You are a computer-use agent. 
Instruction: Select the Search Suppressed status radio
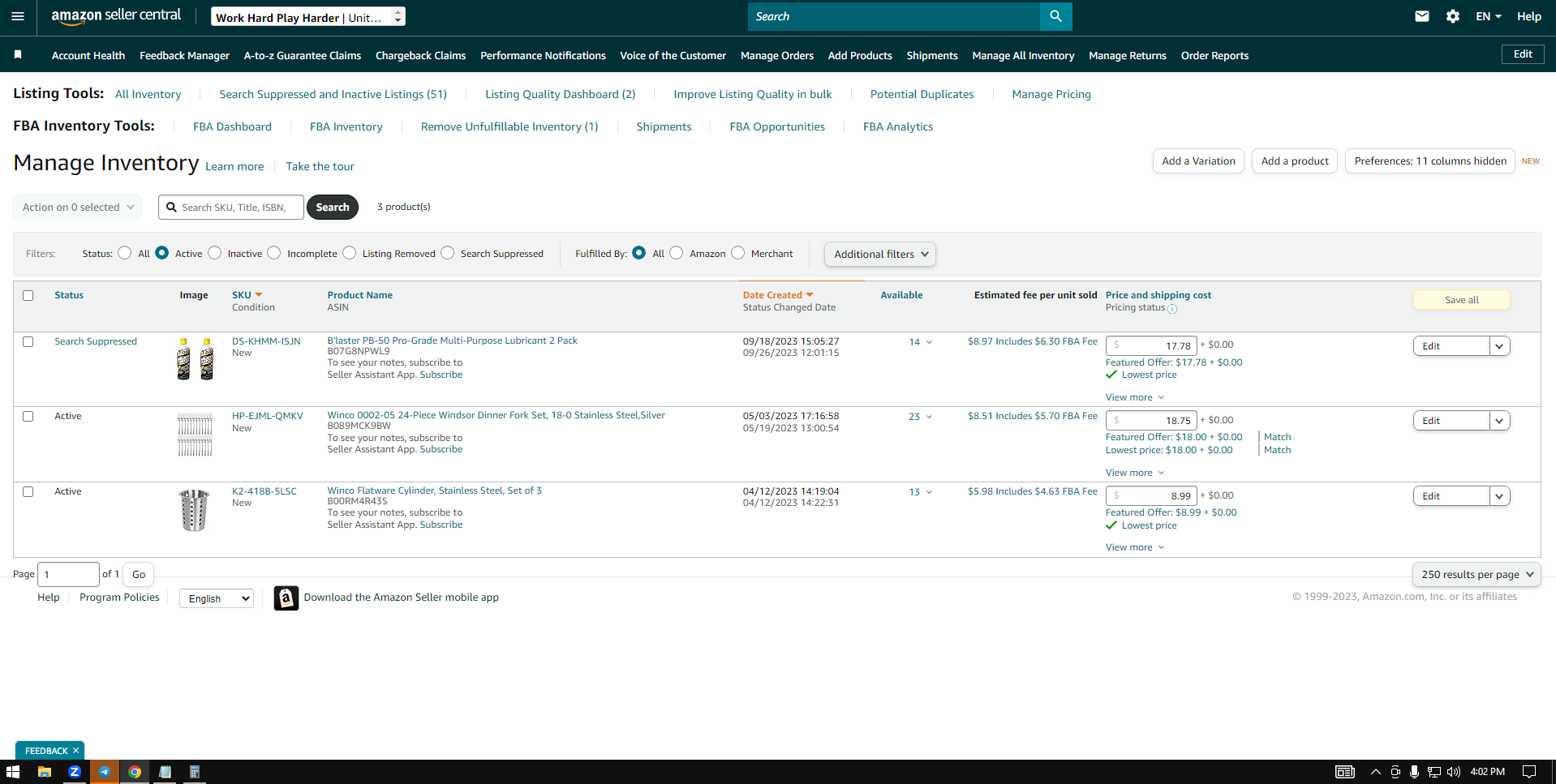point(448,253)
